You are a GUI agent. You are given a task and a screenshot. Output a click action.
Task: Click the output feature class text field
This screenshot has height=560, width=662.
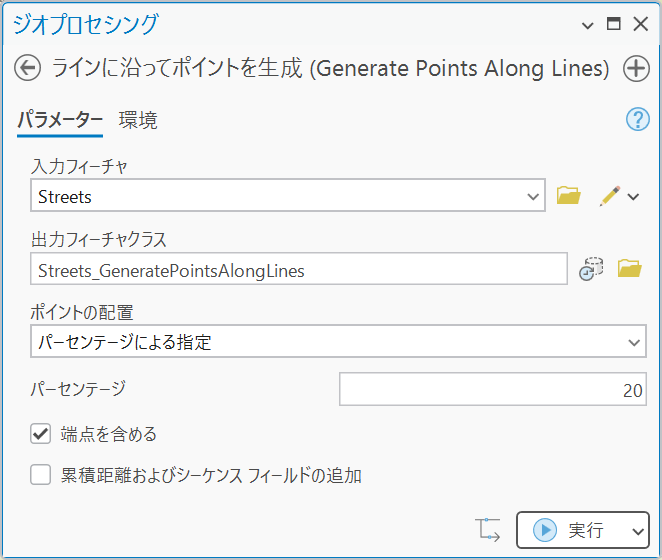pos(299,269)
